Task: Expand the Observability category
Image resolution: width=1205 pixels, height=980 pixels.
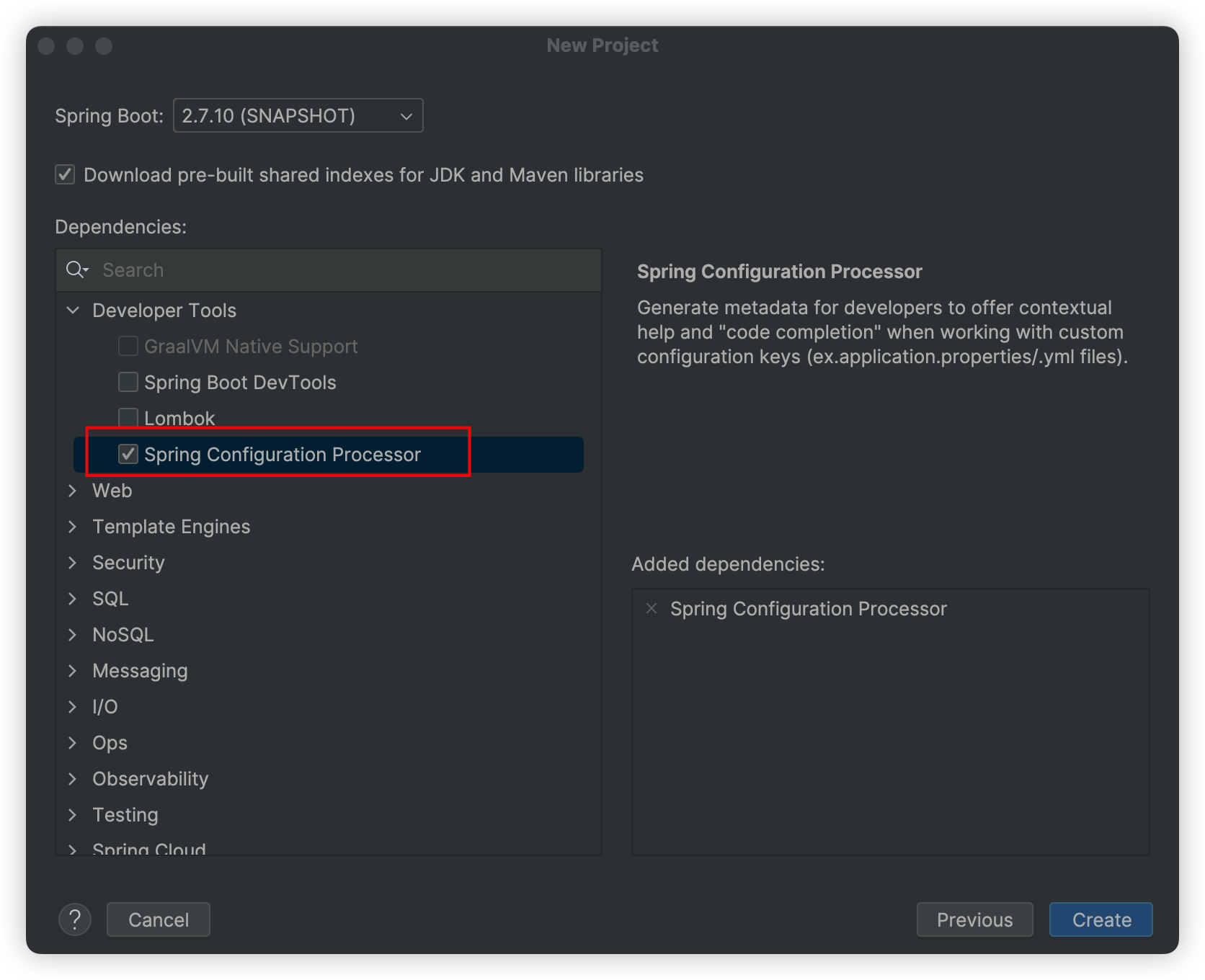Action: pyautogui.click(x=72, y=779)
